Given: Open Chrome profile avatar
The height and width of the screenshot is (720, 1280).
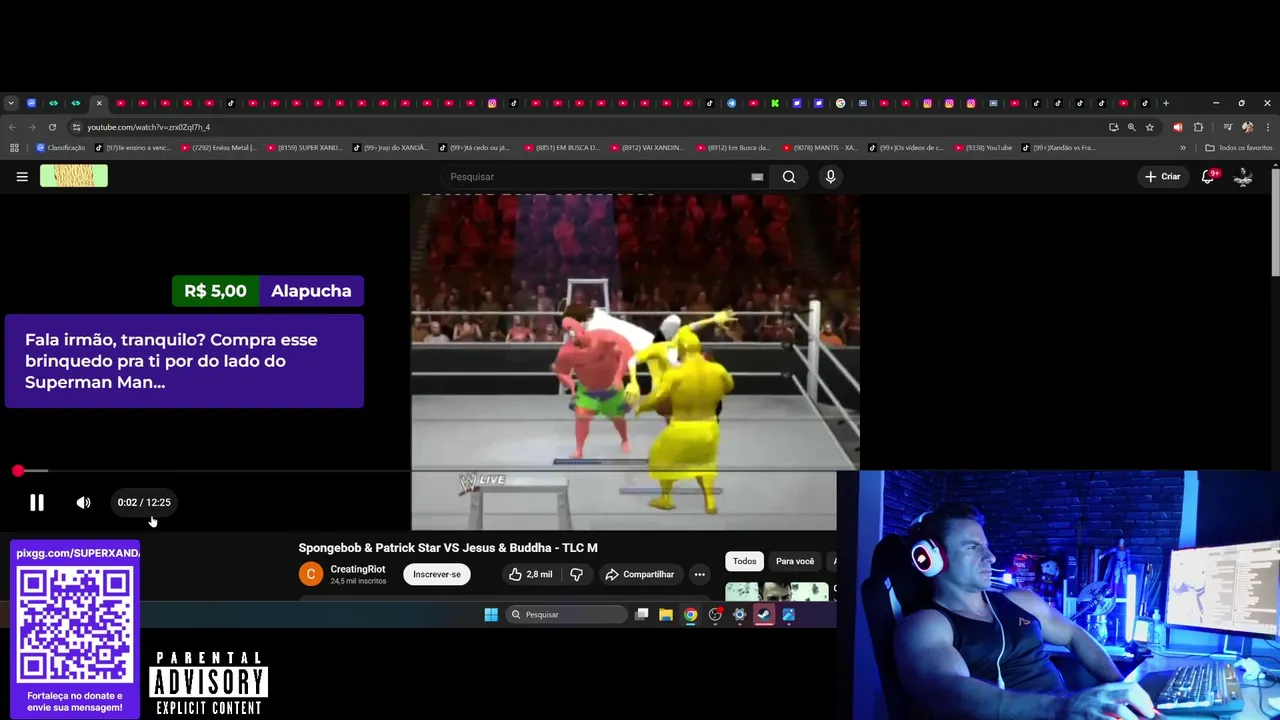Looking at the screenshot, I should tap(1247, 127).
